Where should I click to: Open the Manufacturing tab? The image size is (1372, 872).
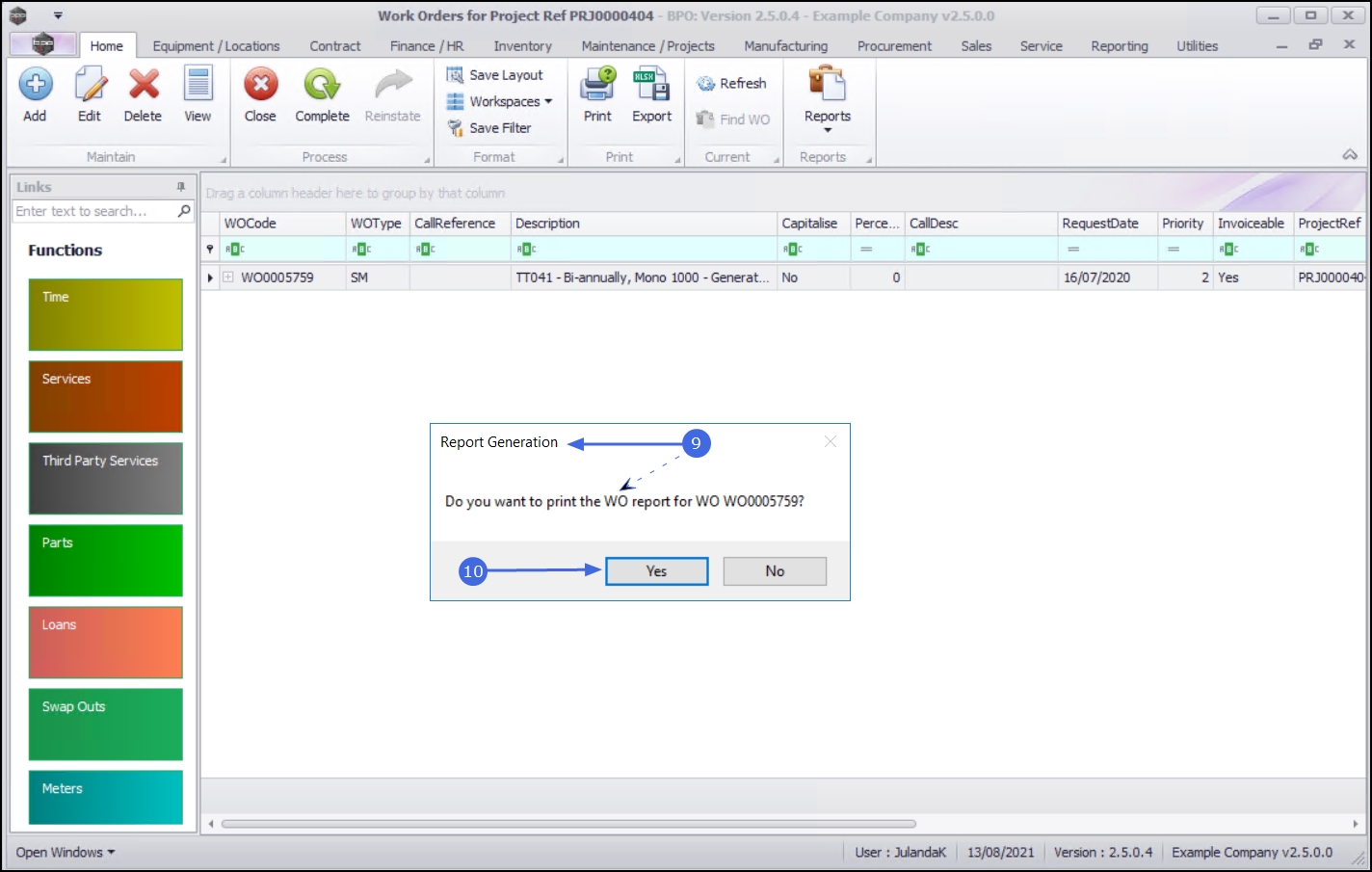(786, 46)
